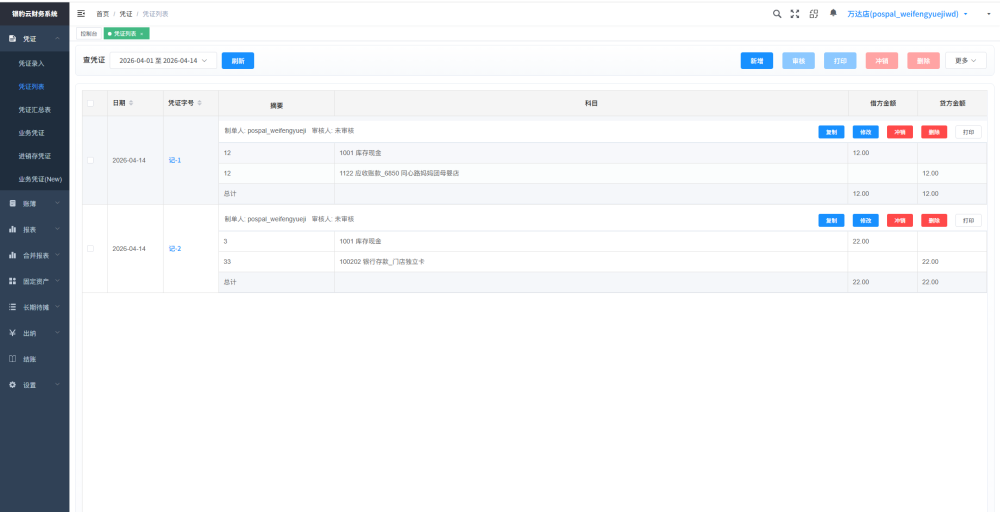This screenshot has height=512, width=1000.
Task: Close the 凭证列表 tab
Action: tap(142, 33)
